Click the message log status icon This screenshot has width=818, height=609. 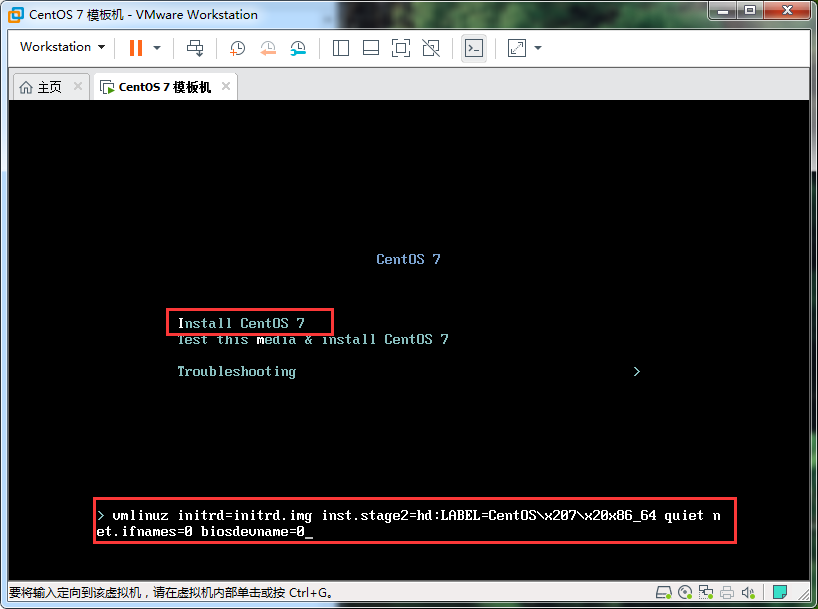click(780, 592)
